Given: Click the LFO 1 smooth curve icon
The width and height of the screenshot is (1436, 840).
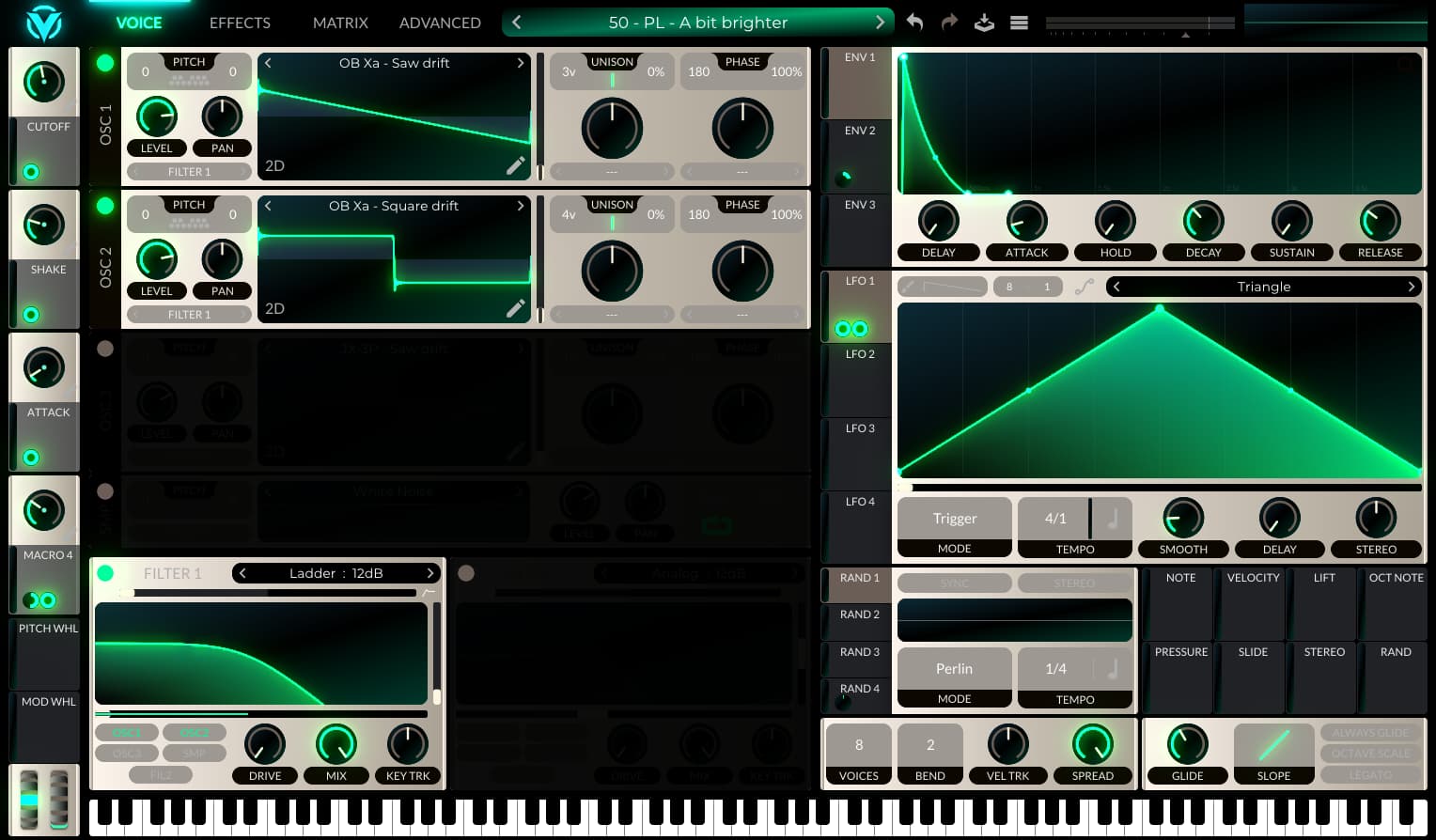Looking at the screenshot, I should pos(1085,288).
